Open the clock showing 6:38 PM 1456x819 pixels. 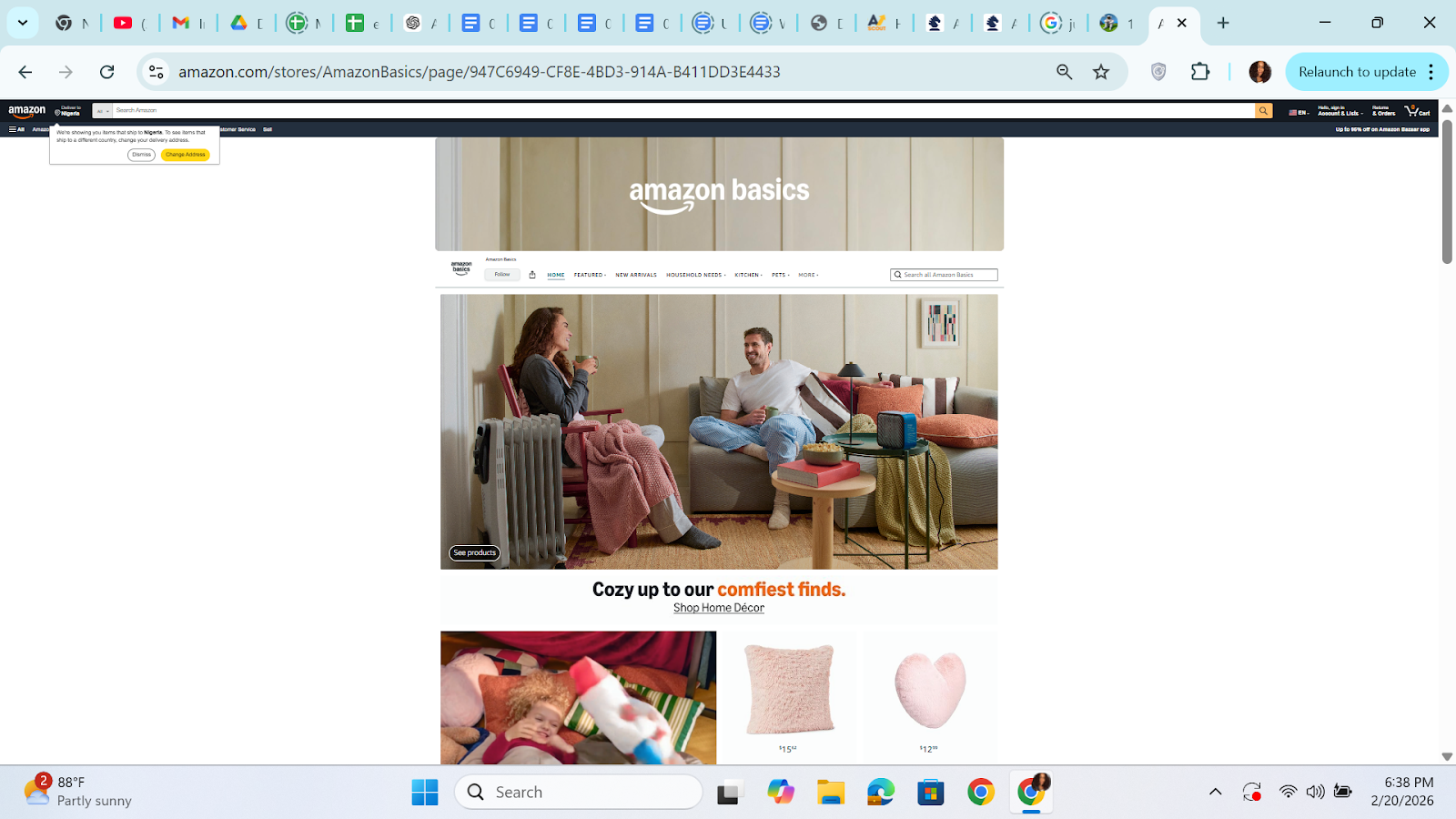pyautogui.click(x=1402, y=792)
